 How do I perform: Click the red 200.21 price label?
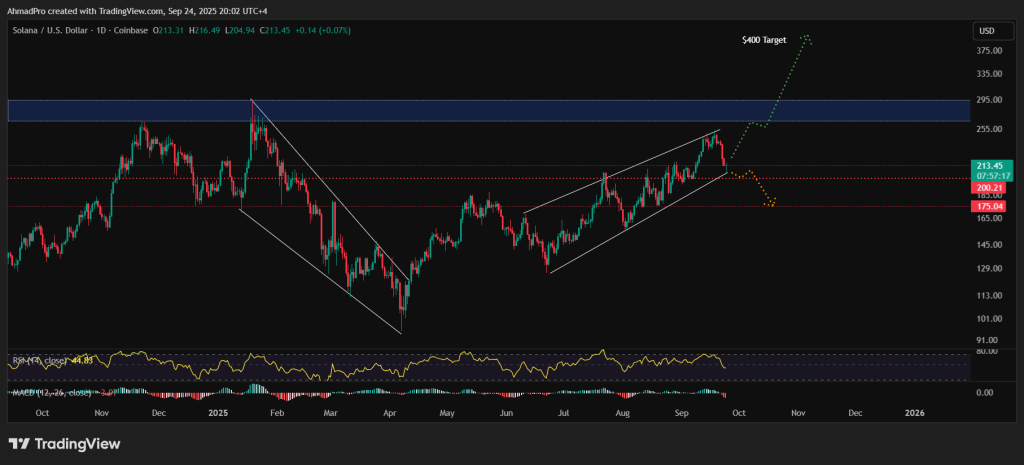(991, 187)
